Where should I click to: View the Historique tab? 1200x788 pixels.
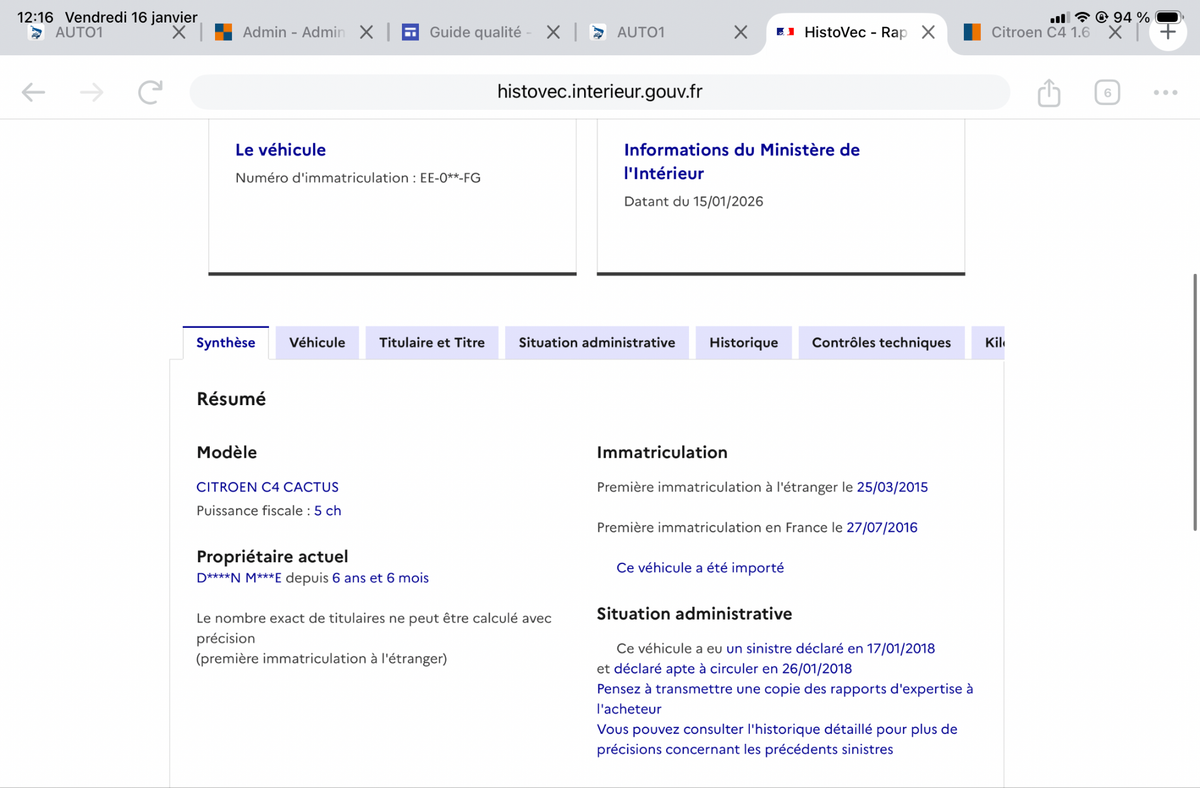click(743, 342)
